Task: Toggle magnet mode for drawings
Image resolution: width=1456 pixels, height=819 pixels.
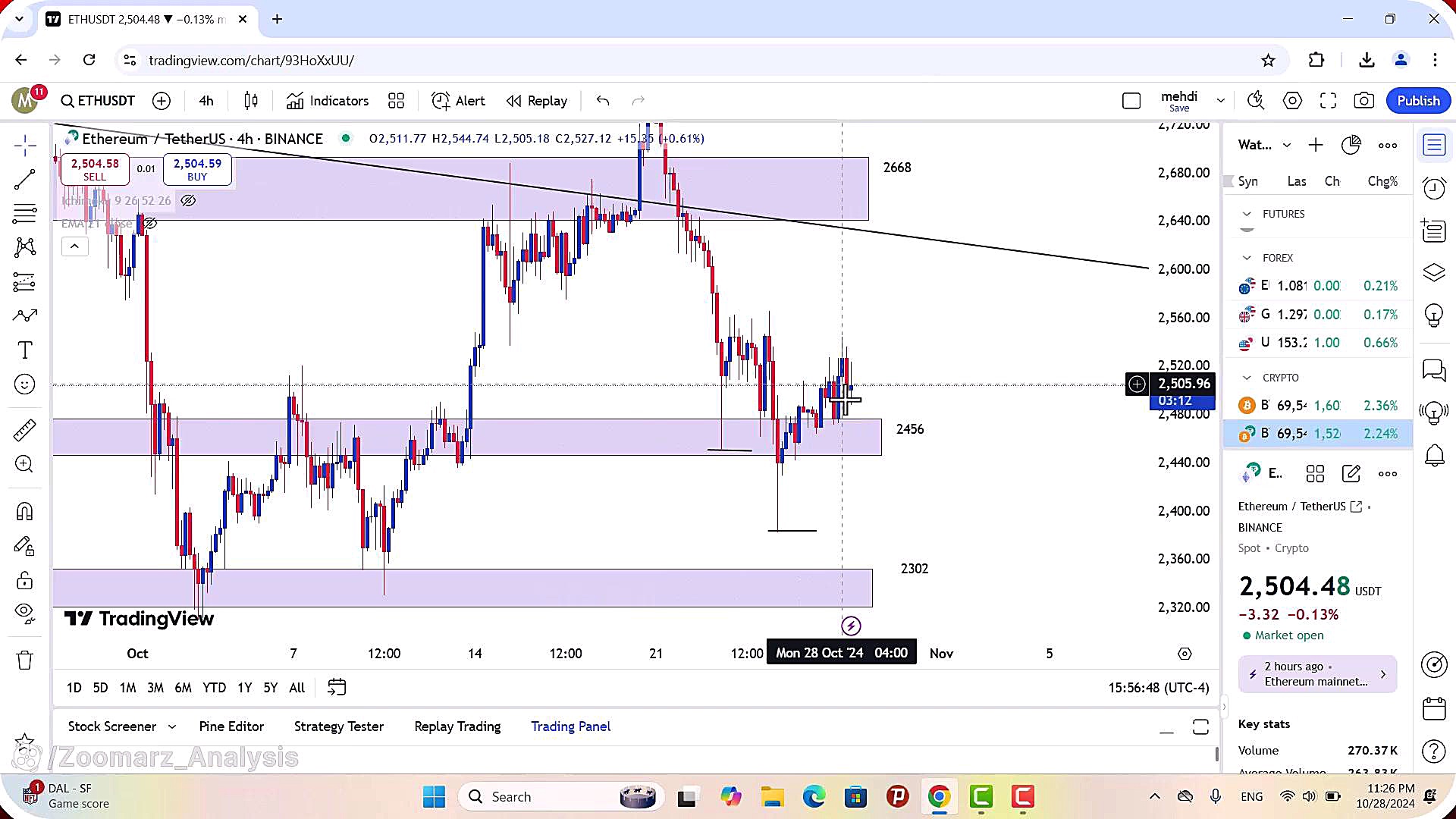Action: [25, 512]
